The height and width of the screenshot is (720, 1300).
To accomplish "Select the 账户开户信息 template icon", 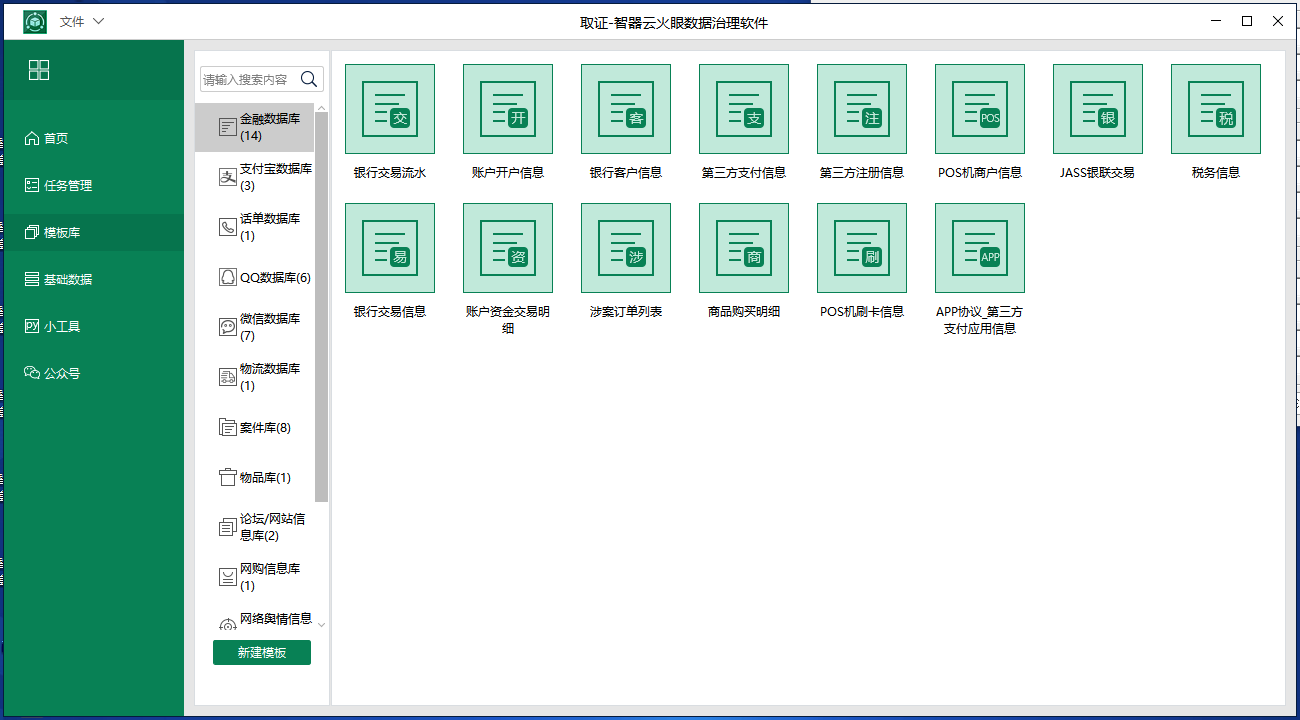I will coord(507,109).
